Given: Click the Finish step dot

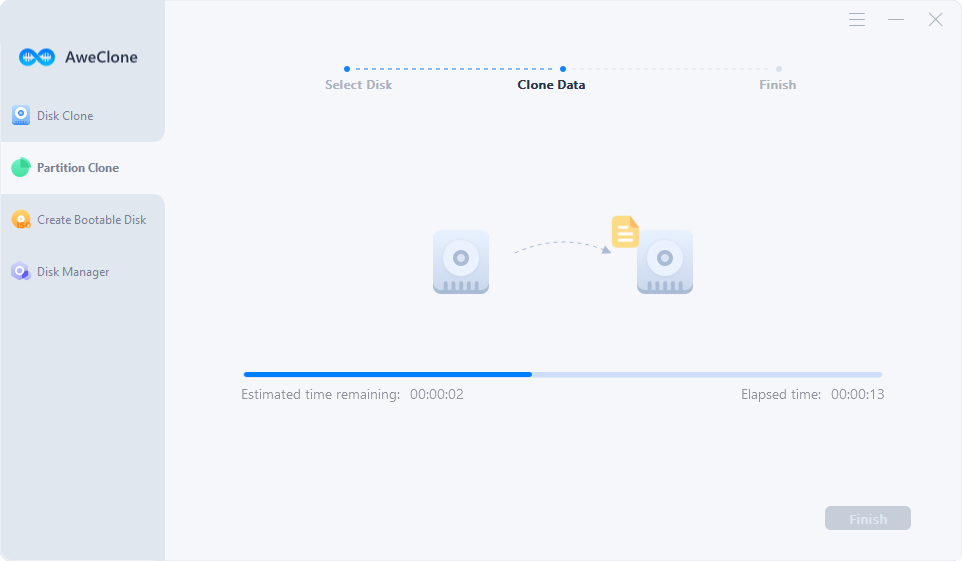Looking at the screenshot, I should pyautogui.click(x=779, y=69).
